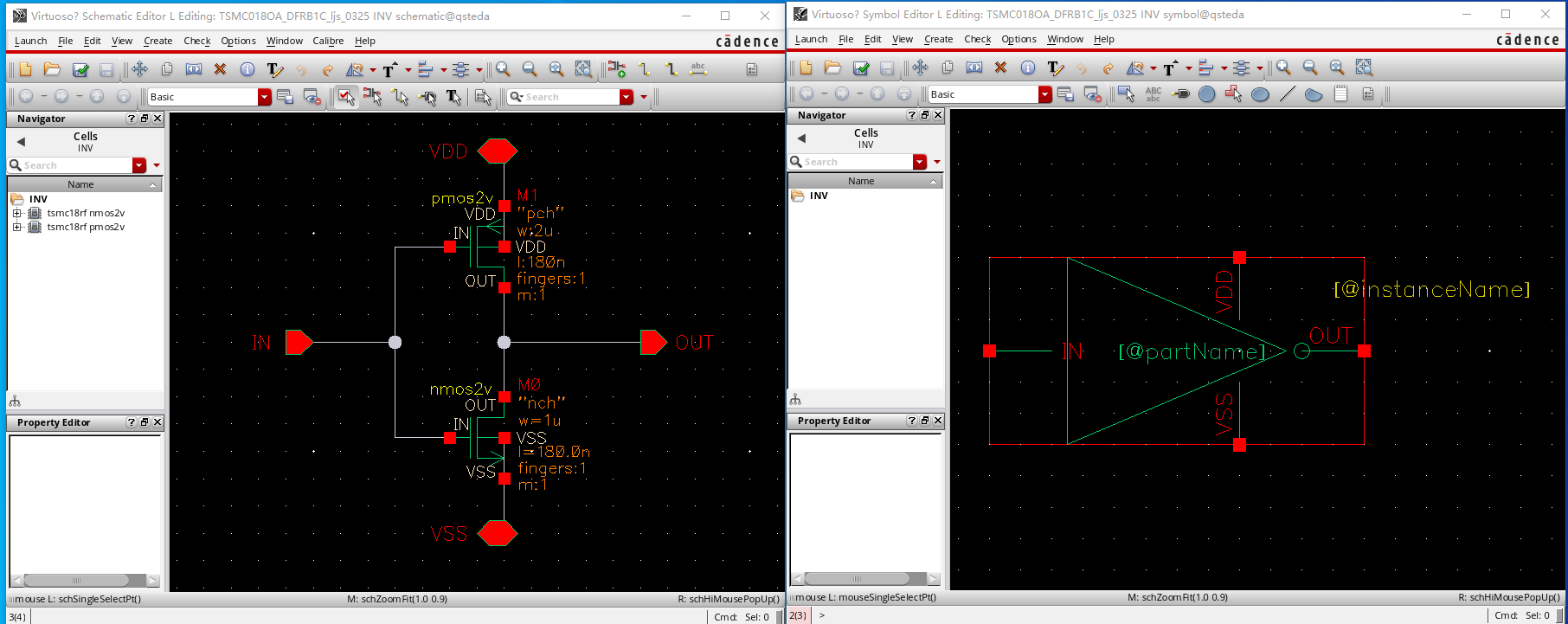Viewport: 1568px width, 624px height.
Task: Click the Name column header in Symbol Navigator
Action: (865, 181)
